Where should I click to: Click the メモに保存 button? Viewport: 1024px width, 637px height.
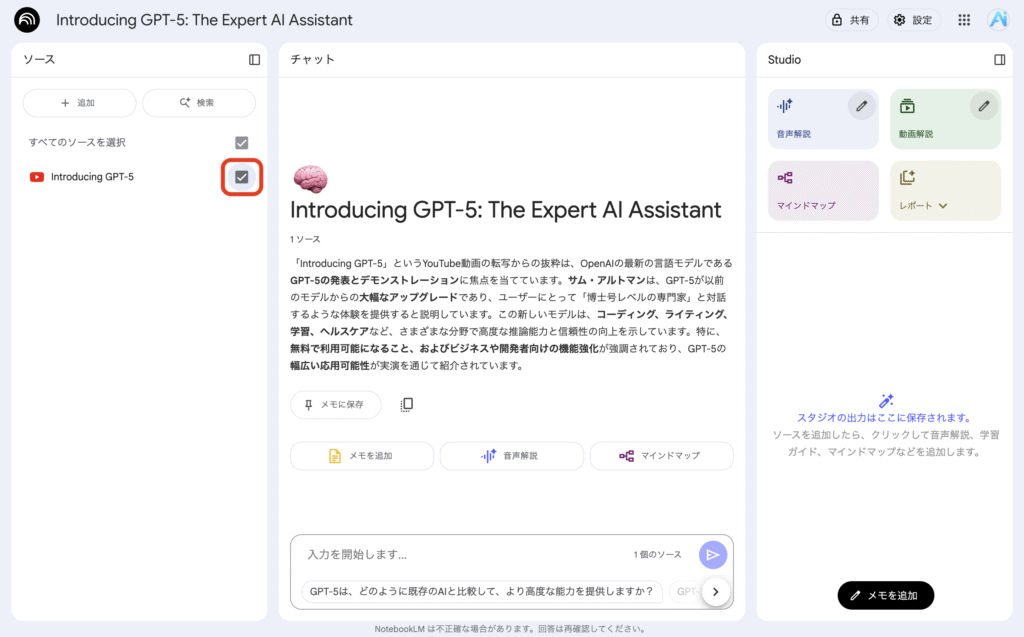(336, 405)
